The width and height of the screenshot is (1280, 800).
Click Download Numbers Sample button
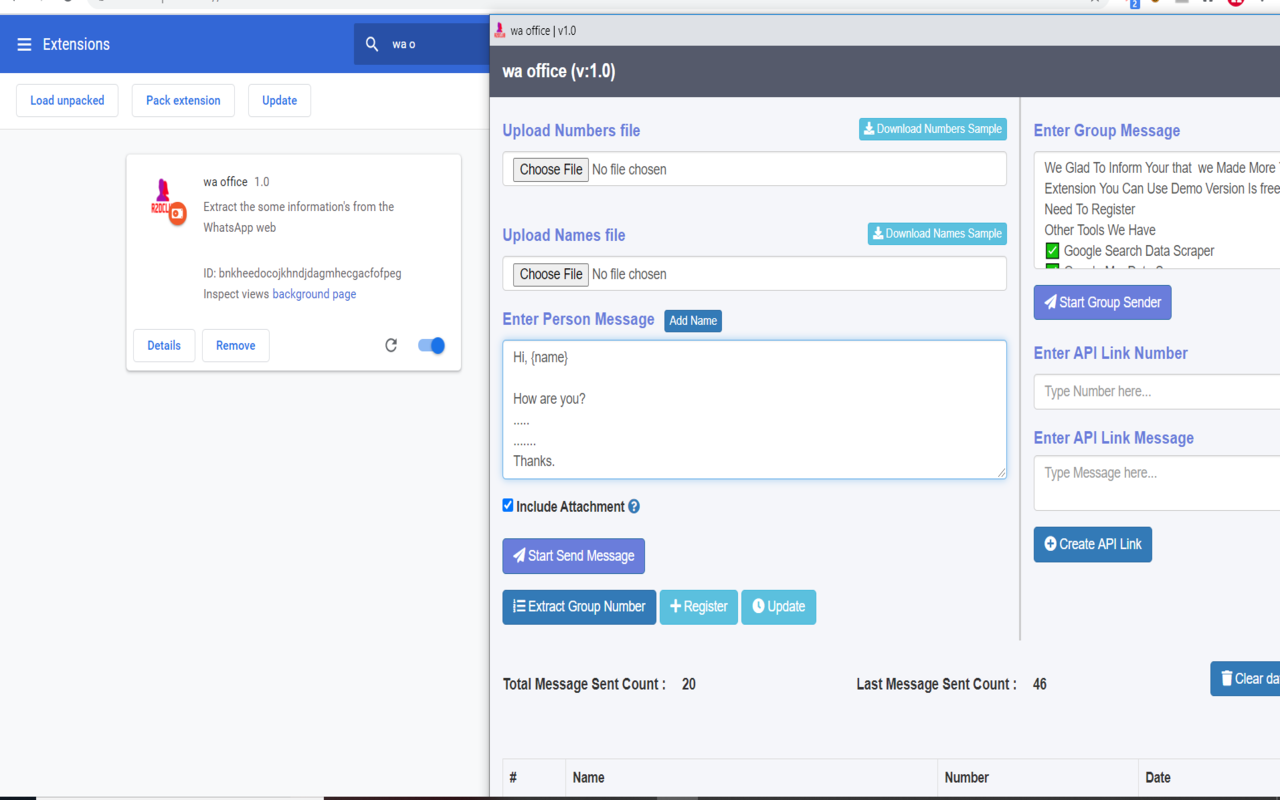(932, 129)
